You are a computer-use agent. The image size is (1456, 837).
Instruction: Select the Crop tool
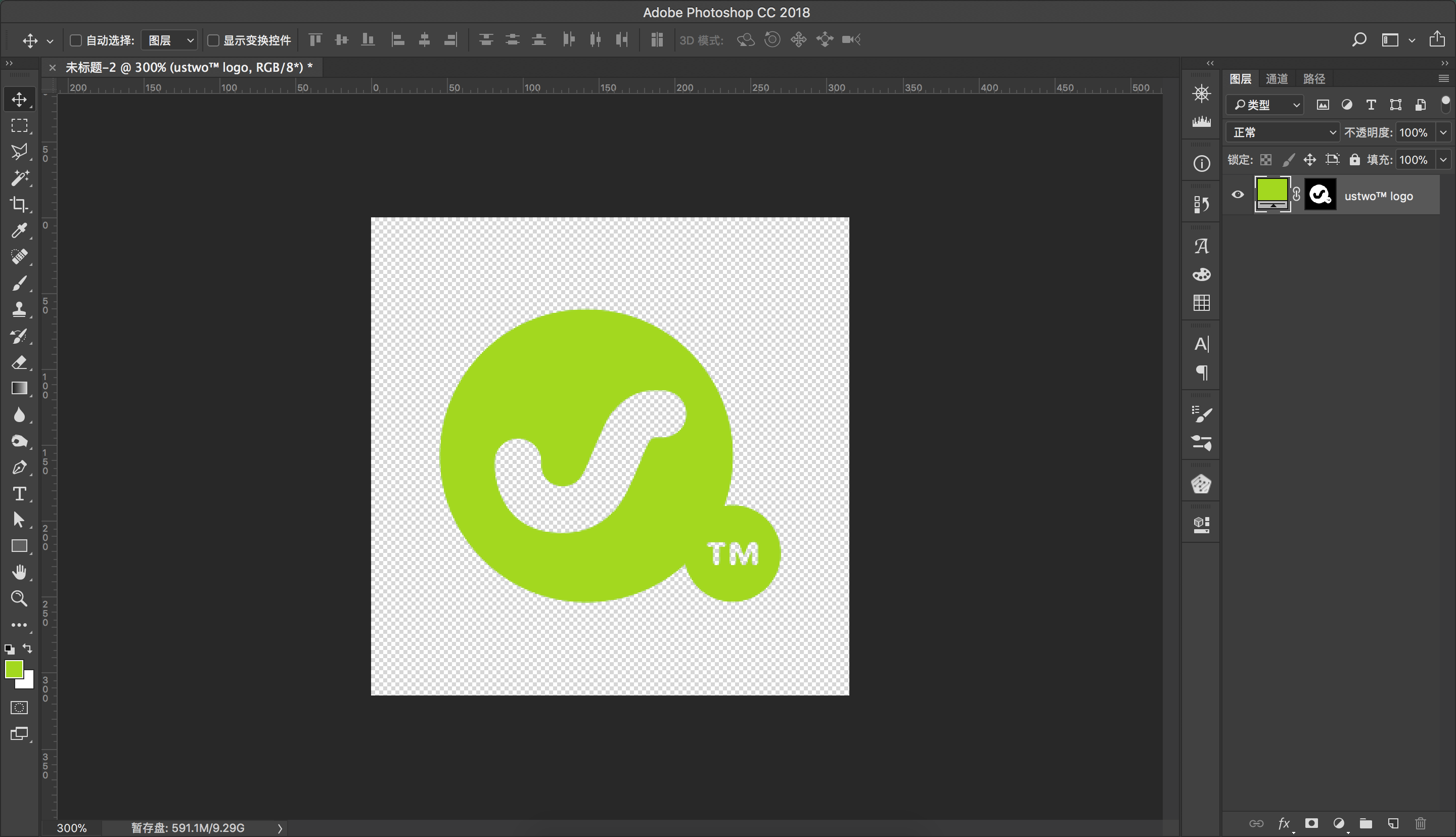19,204
